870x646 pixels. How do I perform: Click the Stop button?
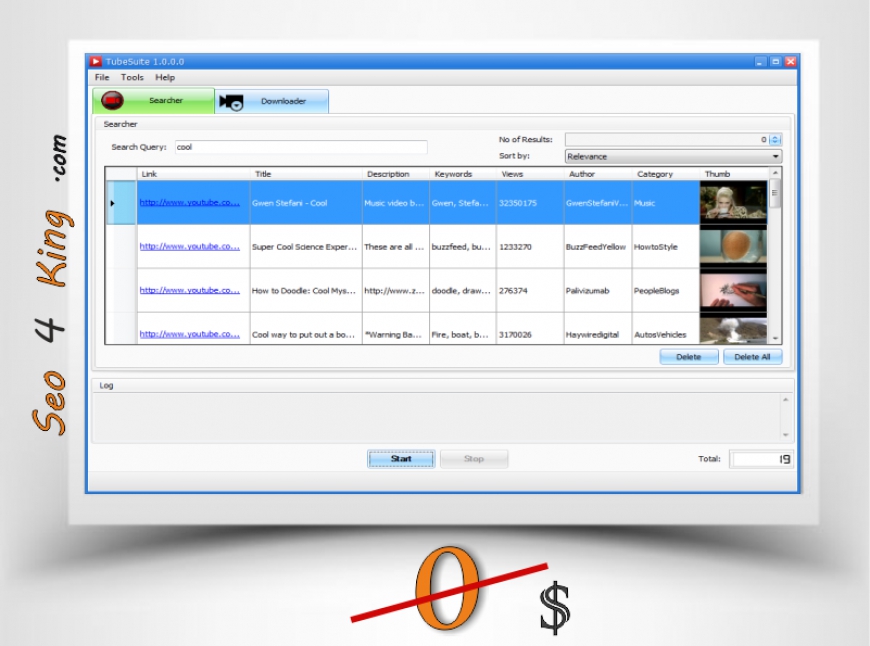pos(474,459)
